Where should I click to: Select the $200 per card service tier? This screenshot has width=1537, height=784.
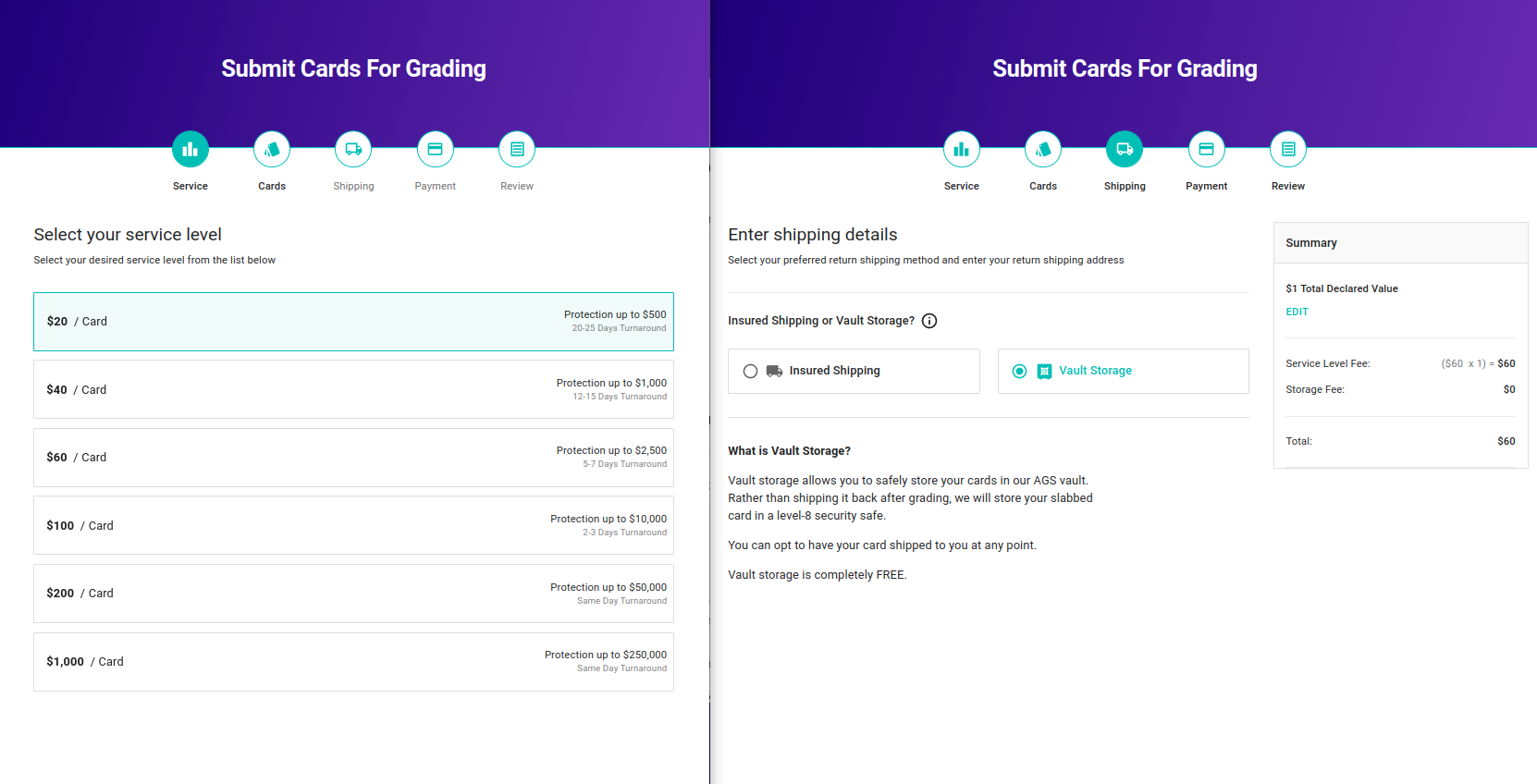click(353, 594)
